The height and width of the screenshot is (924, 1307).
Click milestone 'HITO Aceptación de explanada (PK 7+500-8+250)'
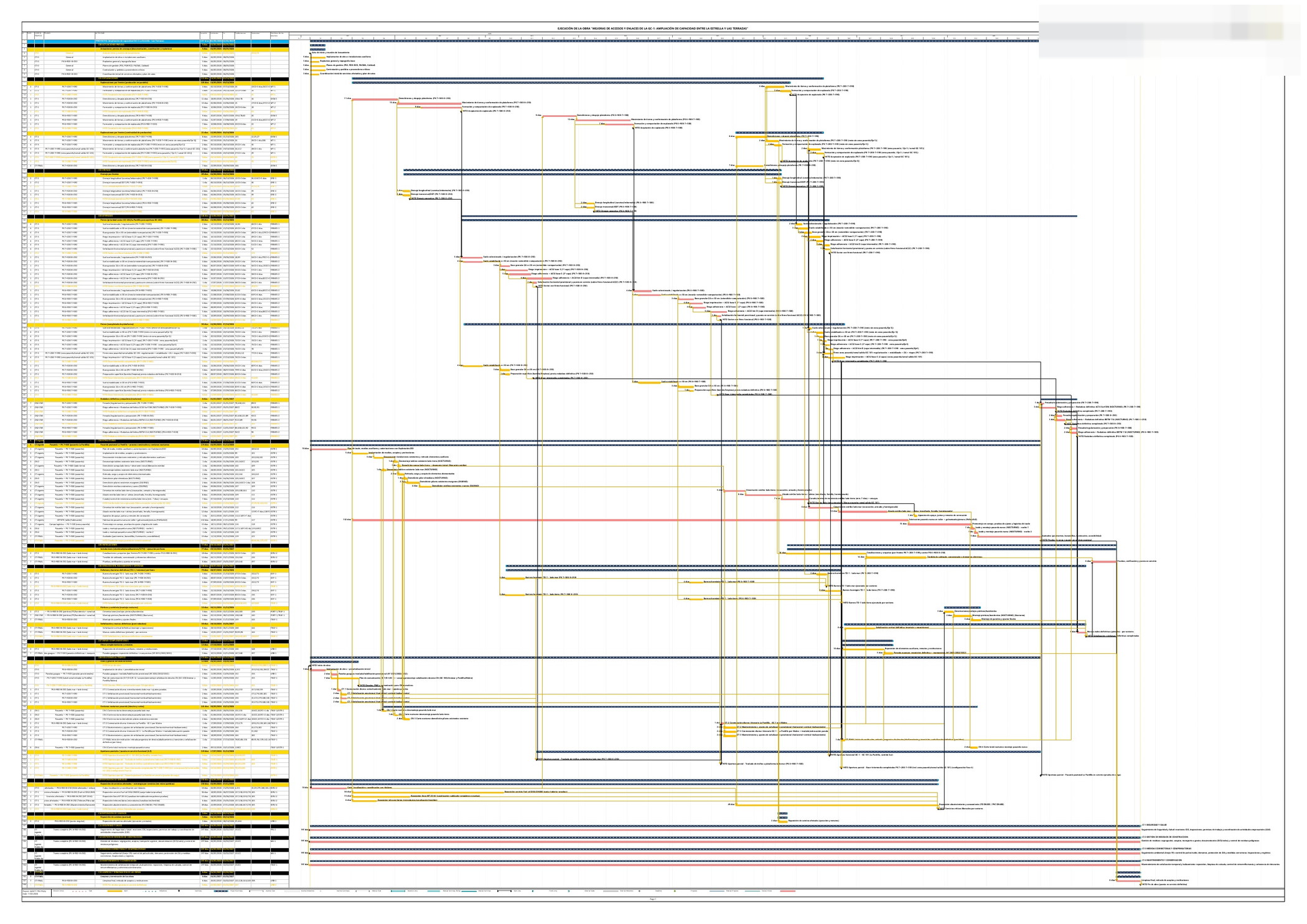coord(485,111)
